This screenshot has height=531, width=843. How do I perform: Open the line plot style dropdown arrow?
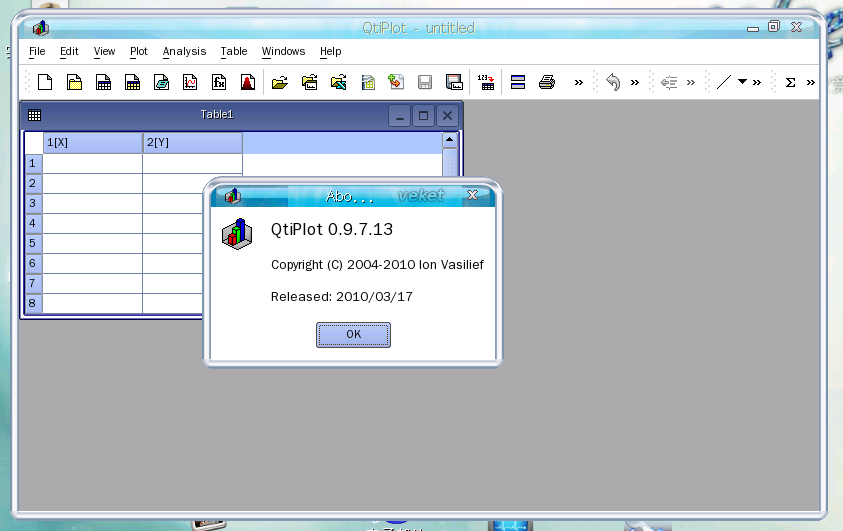click(x=742, y=82)
